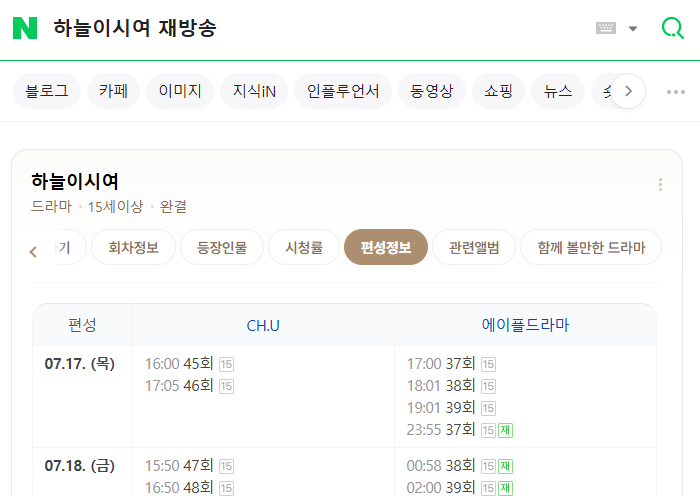Open the 시청률 tab

coord(304,247)
